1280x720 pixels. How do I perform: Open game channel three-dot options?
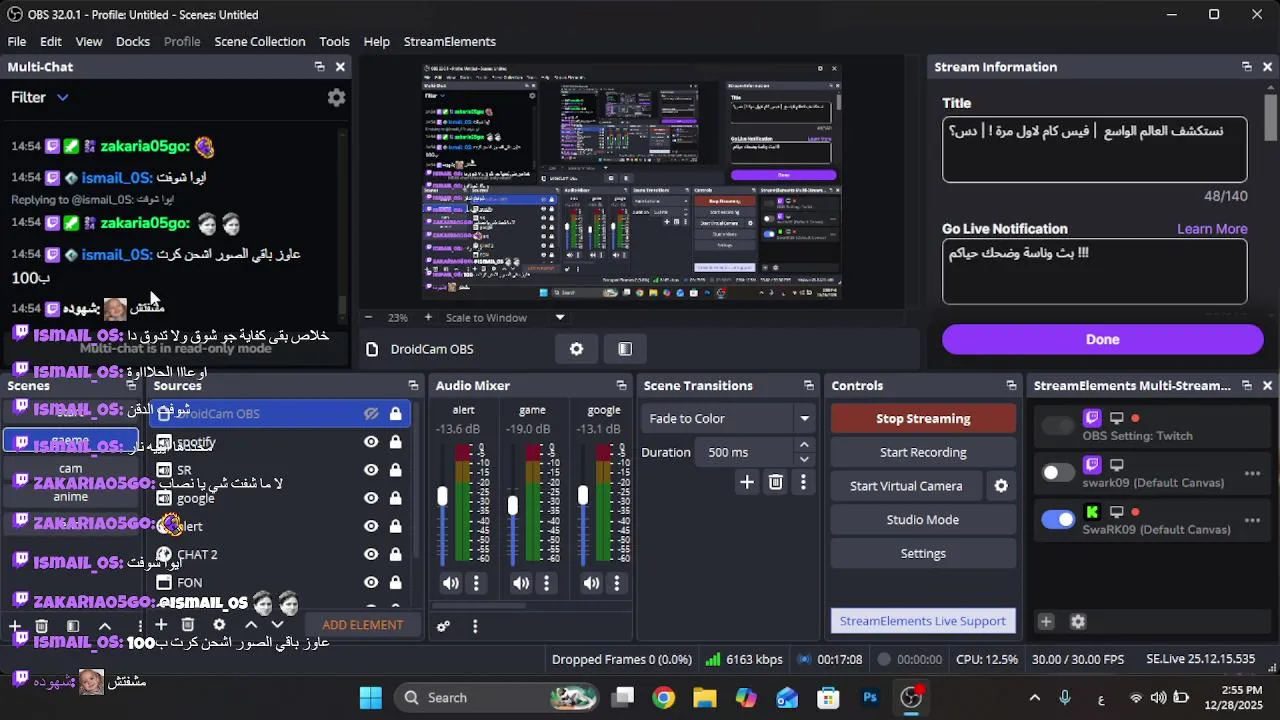tap(546, 583)
